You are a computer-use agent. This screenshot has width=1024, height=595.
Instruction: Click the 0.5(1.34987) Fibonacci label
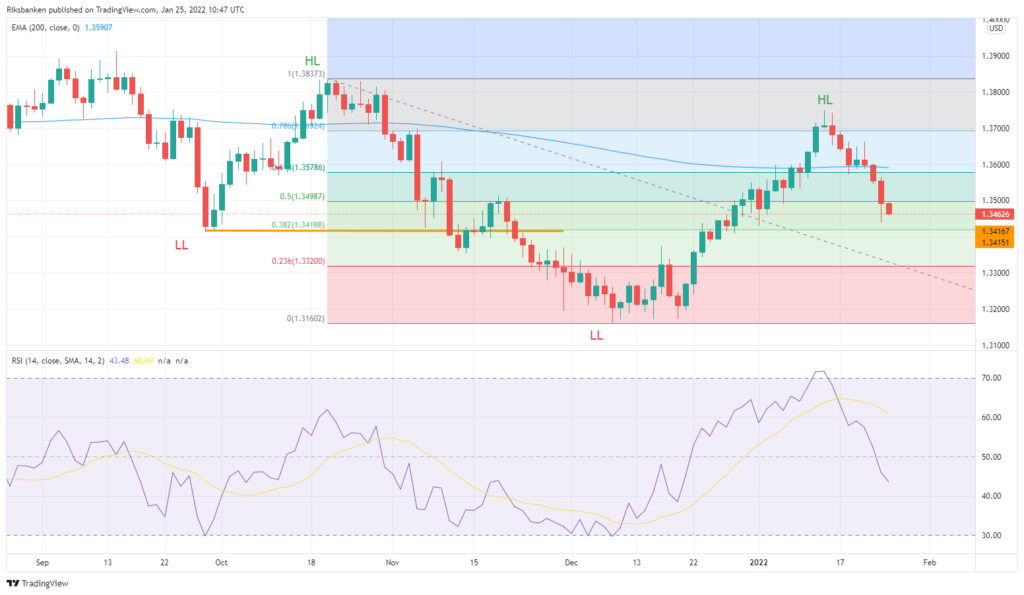tap(302, 197)
